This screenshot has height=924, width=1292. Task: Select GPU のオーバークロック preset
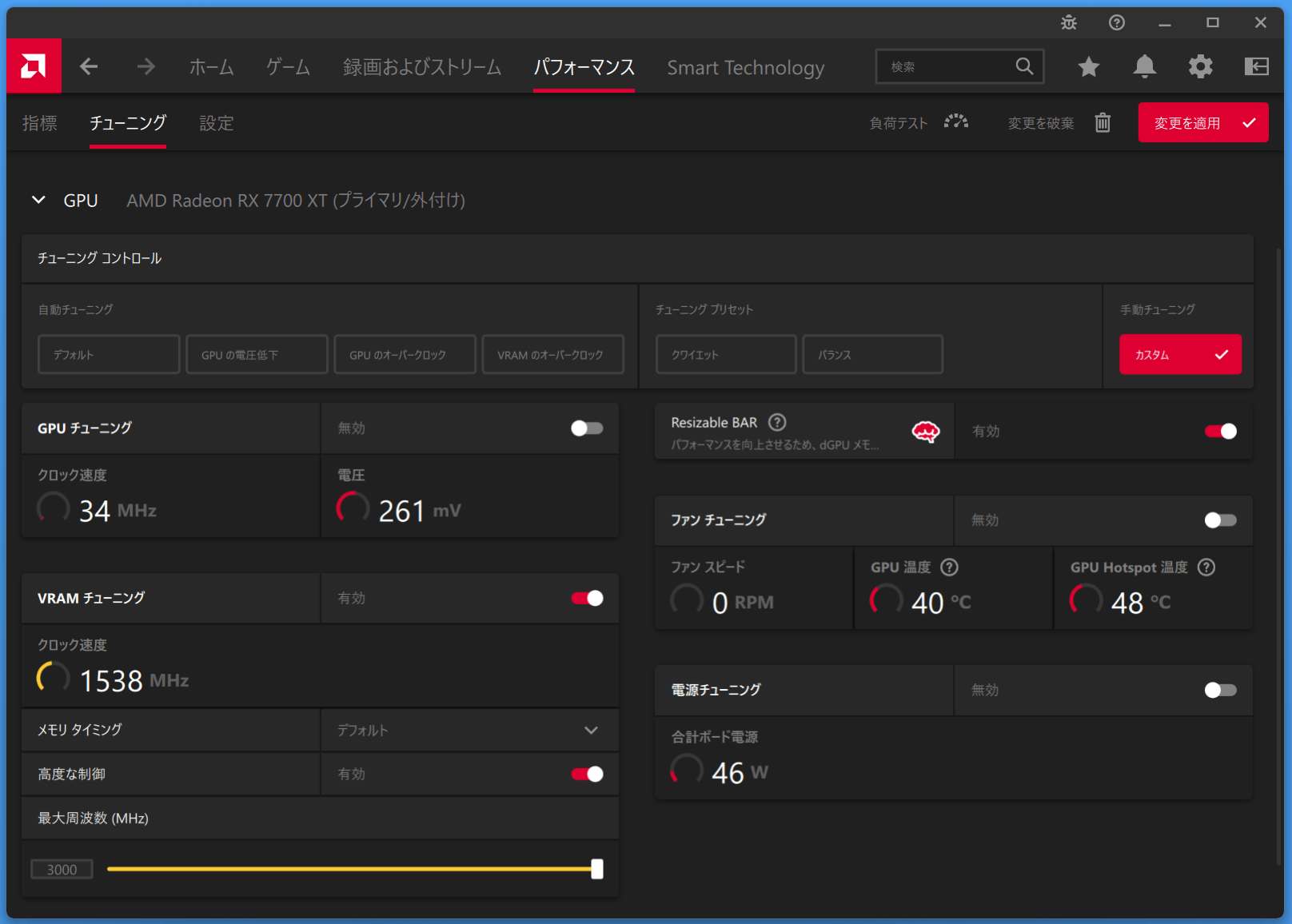pos(405,354)
